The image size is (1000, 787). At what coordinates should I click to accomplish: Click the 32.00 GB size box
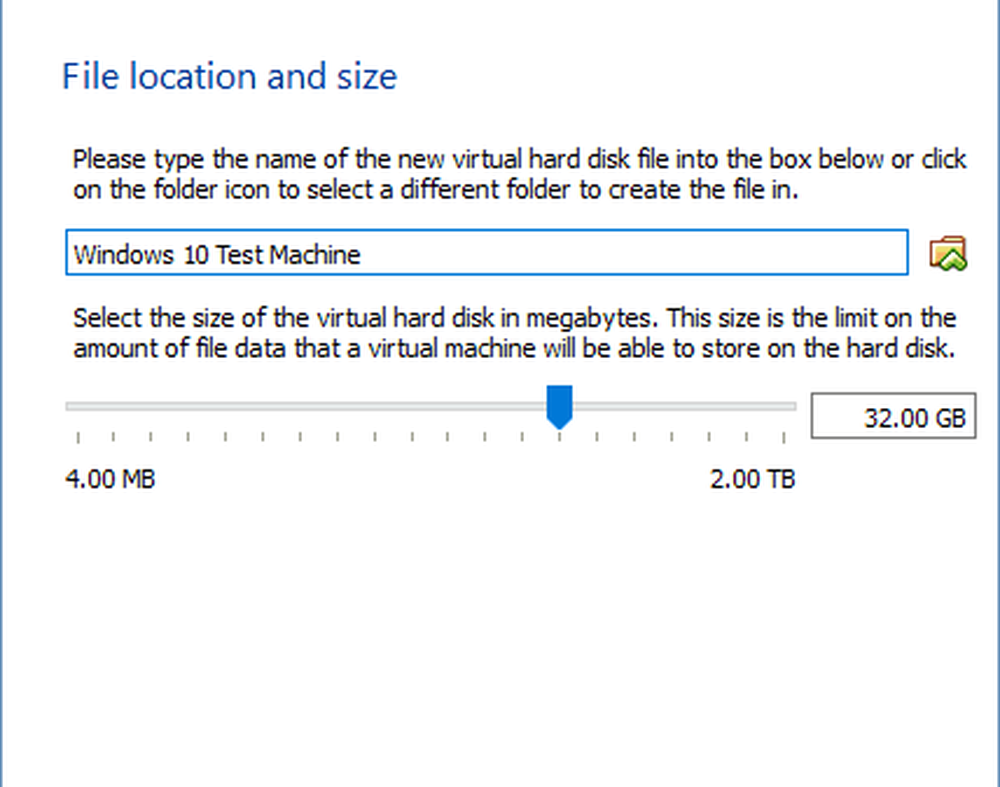click(892, 417)
